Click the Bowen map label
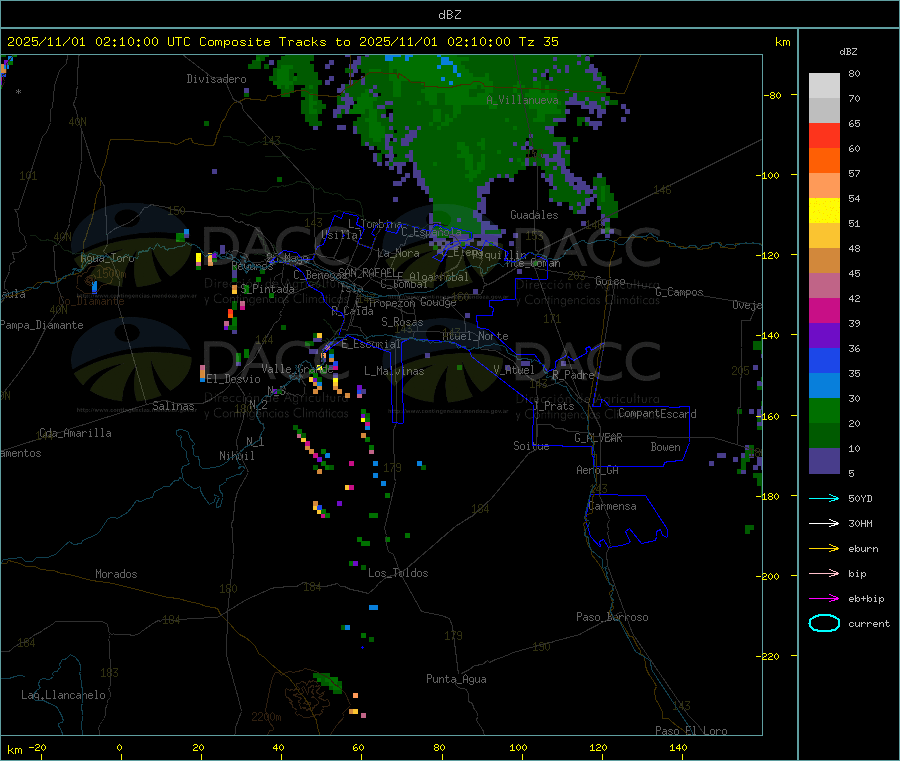The height and width of the screenshot is (761, 900). pos(666,447)
